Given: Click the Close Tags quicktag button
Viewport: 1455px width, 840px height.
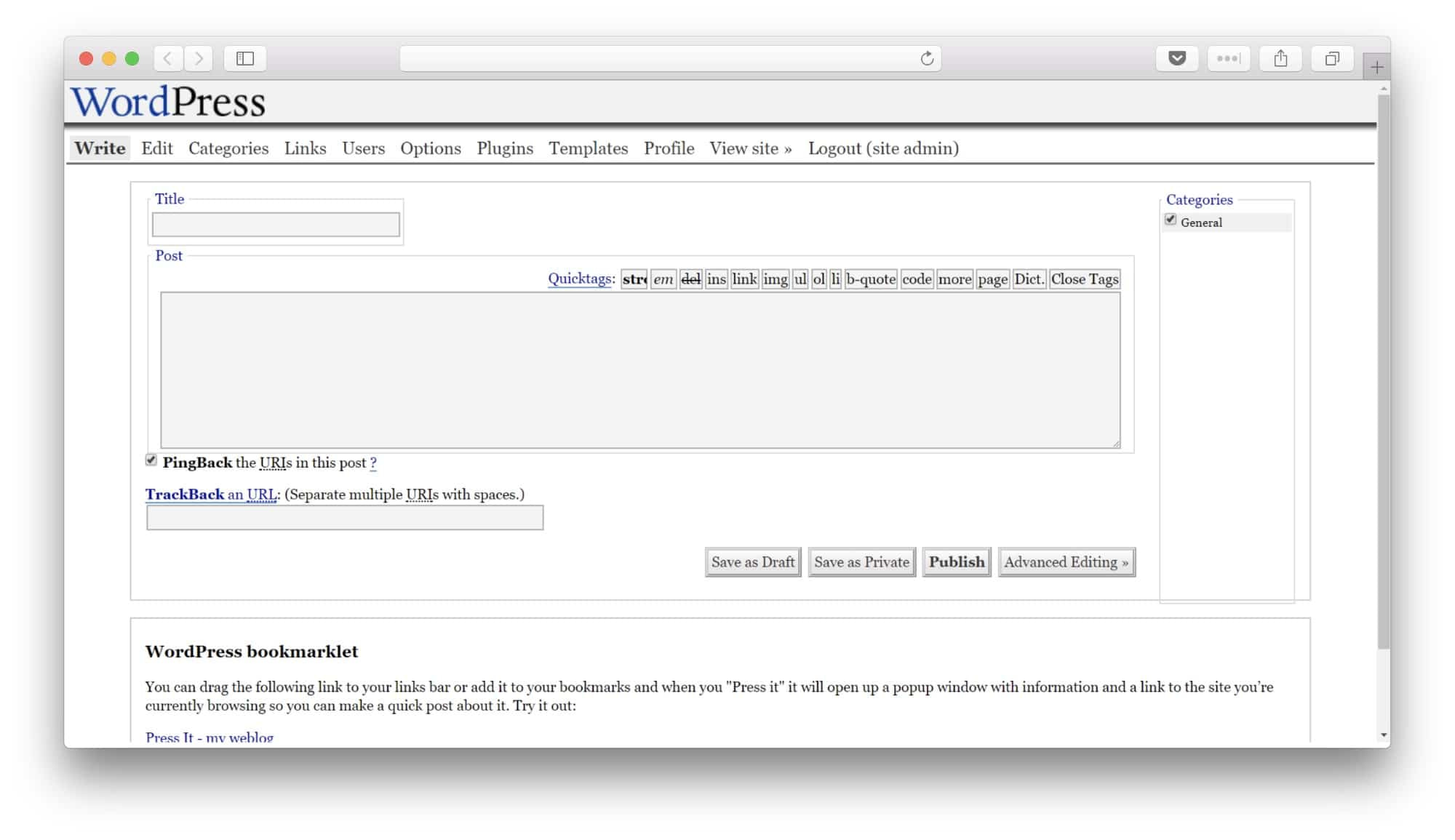Looking at the screenshot, I should pos(1084,279).
